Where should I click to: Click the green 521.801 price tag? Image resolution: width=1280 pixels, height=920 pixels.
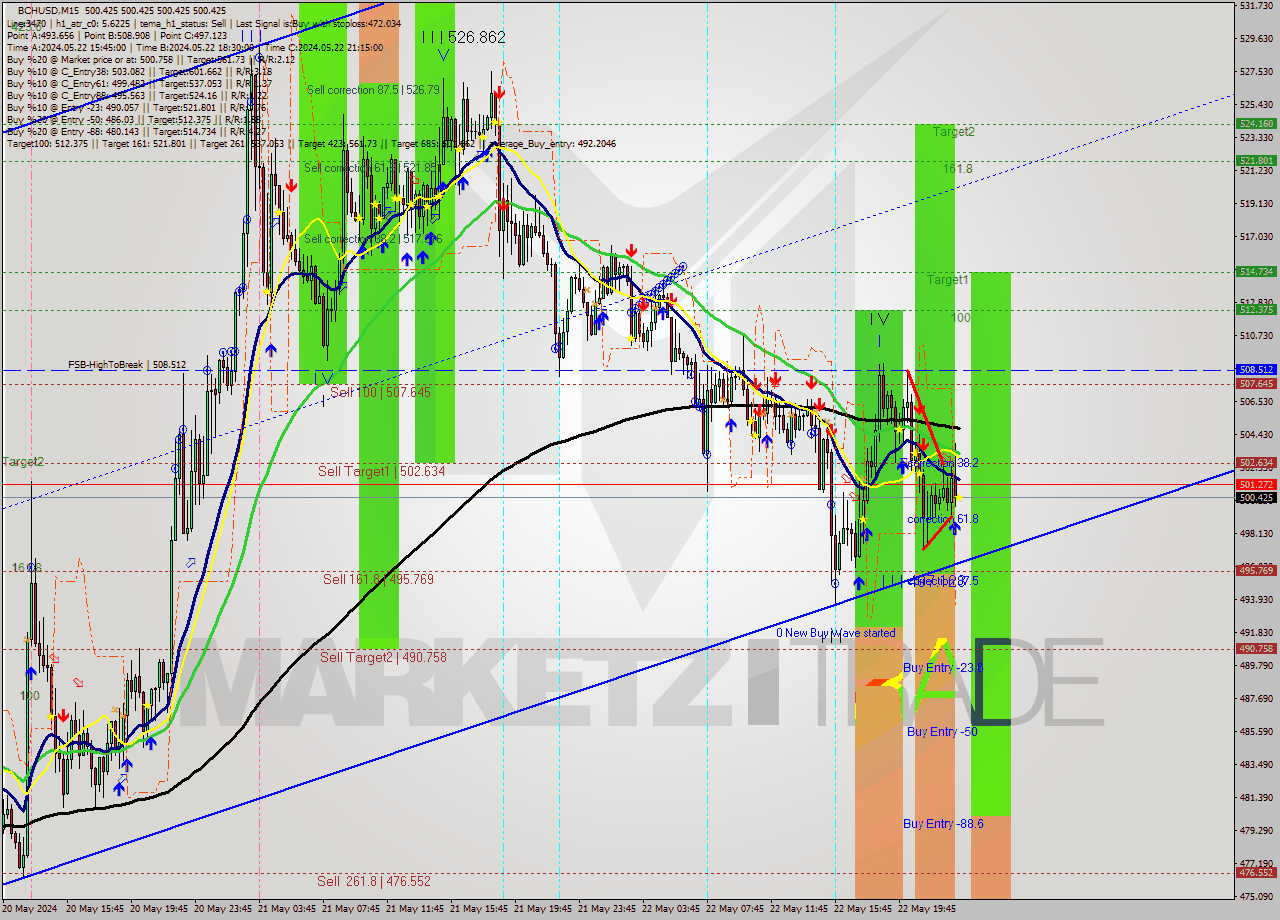tap(1256, 160)
